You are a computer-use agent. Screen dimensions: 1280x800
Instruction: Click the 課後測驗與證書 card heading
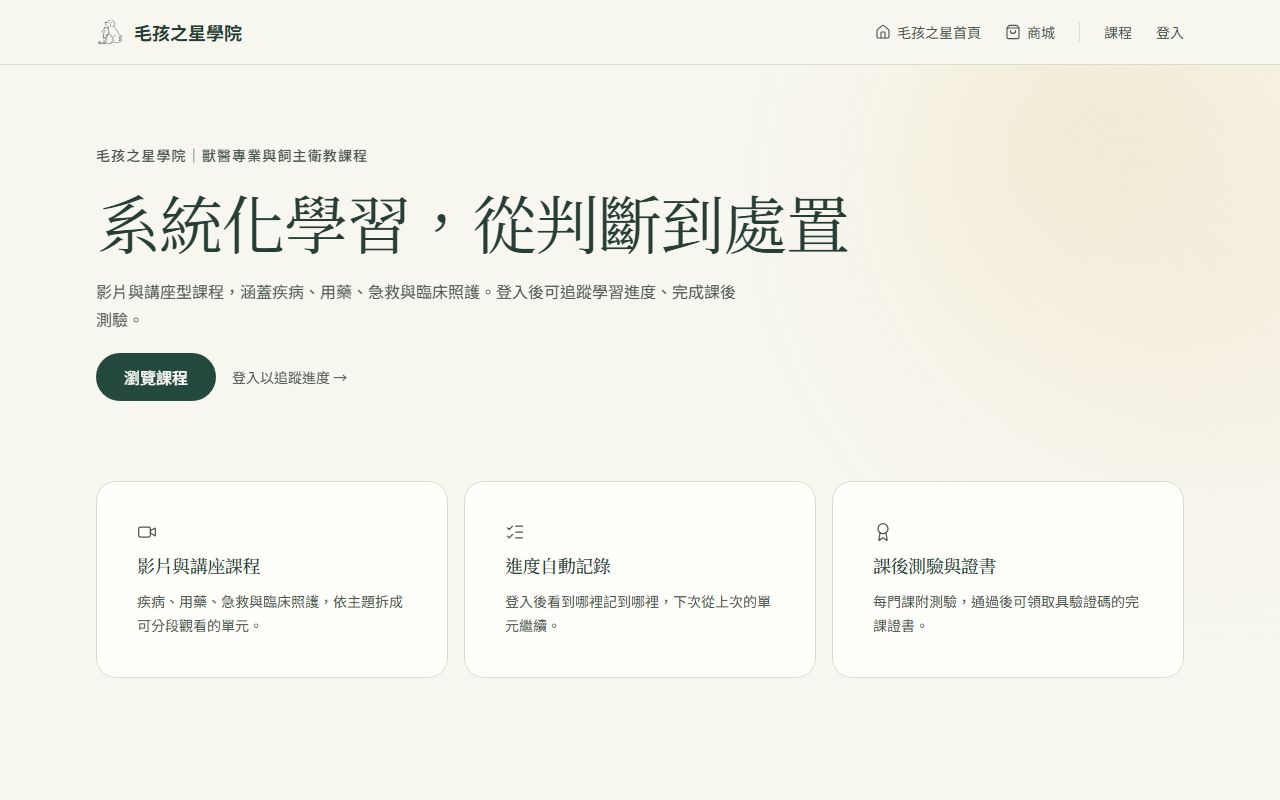(x=935, y=566)
